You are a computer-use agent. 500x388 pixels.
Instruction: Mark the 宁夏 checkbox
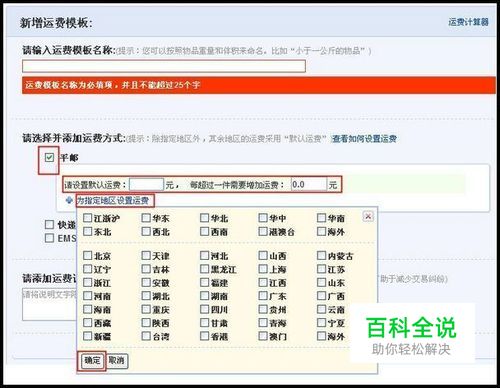coord(321,323)
